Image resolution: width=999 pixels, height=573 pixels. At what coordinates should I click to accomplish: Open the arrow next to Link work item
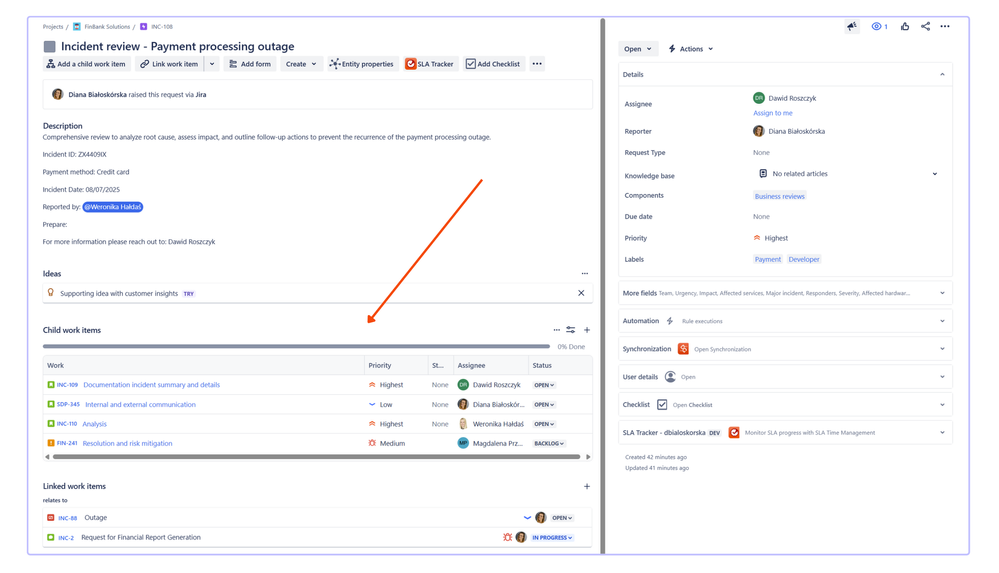[212, 64]
